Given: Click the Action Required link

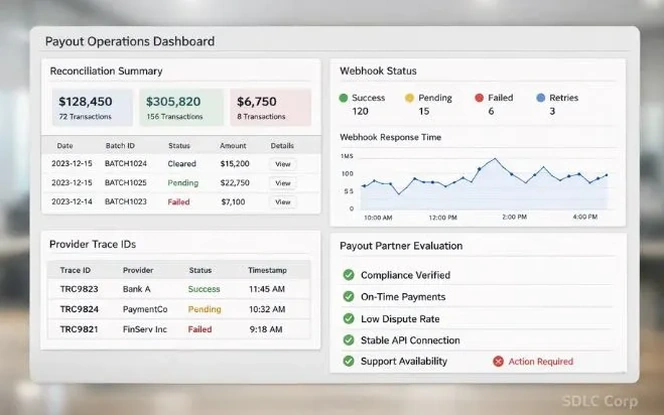Looking at the screenshot, I should [541, 361].
